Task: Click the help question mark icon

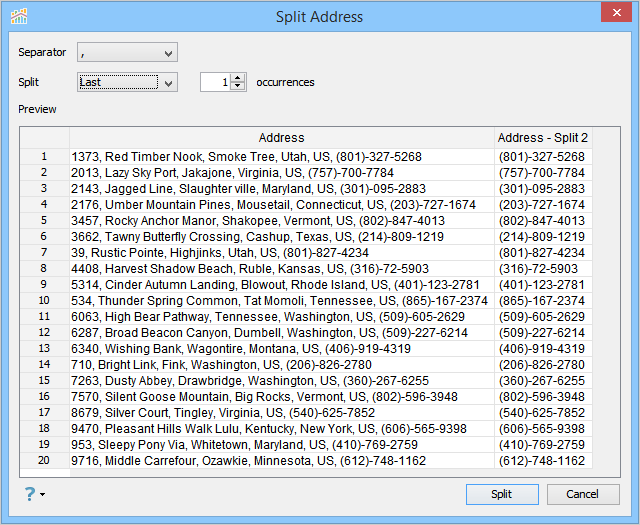Action: [x=30, y=493]
